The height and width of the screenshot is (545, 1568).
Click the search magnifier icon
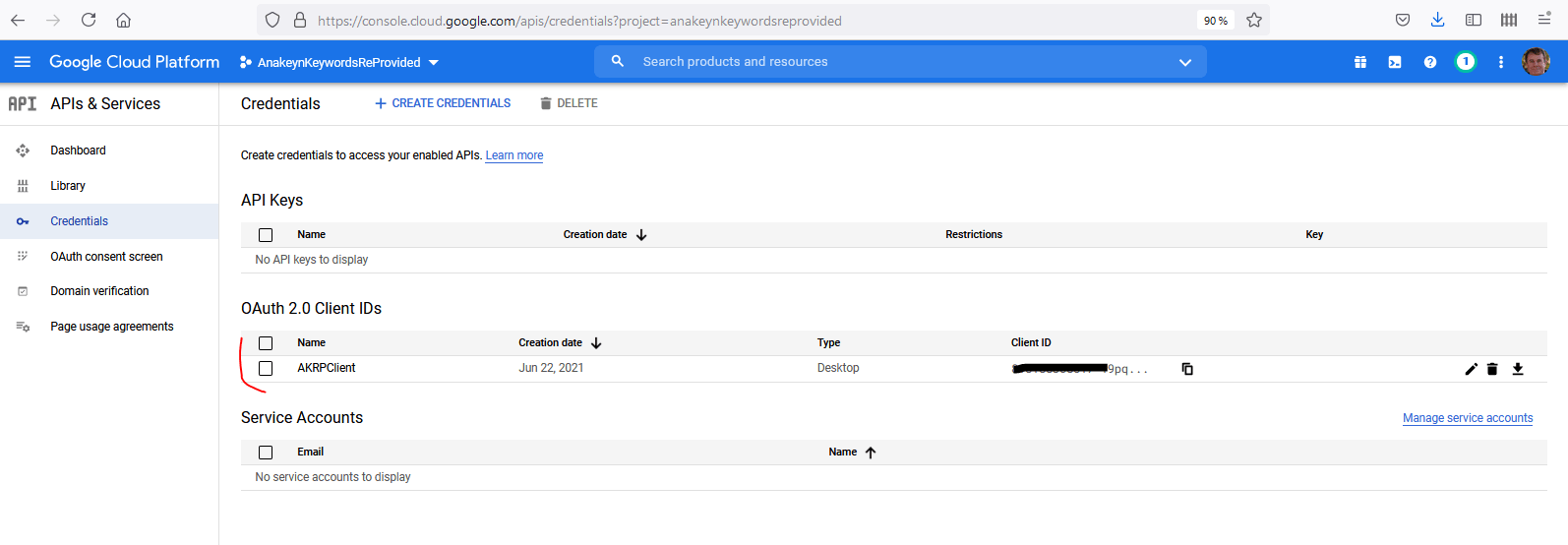point(618,61)
